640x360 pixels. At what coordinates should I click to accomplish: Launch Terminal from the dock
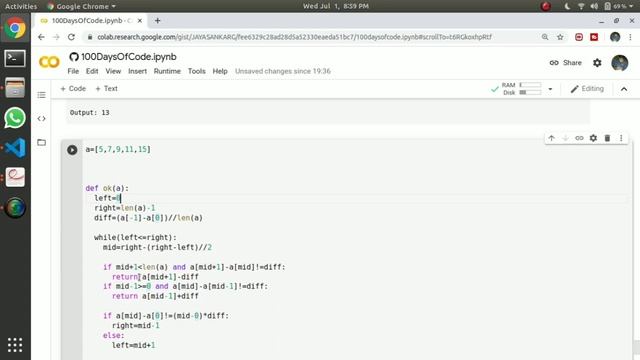coord(15,58)
